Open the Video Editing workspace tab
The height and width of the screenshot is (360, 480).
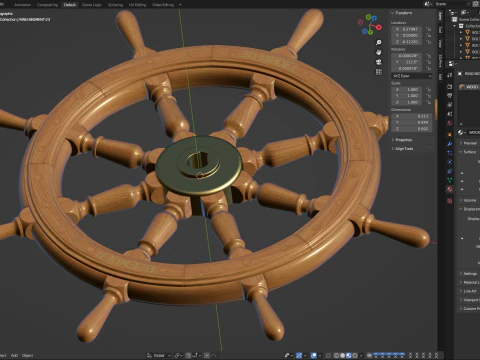click(163, 5)
